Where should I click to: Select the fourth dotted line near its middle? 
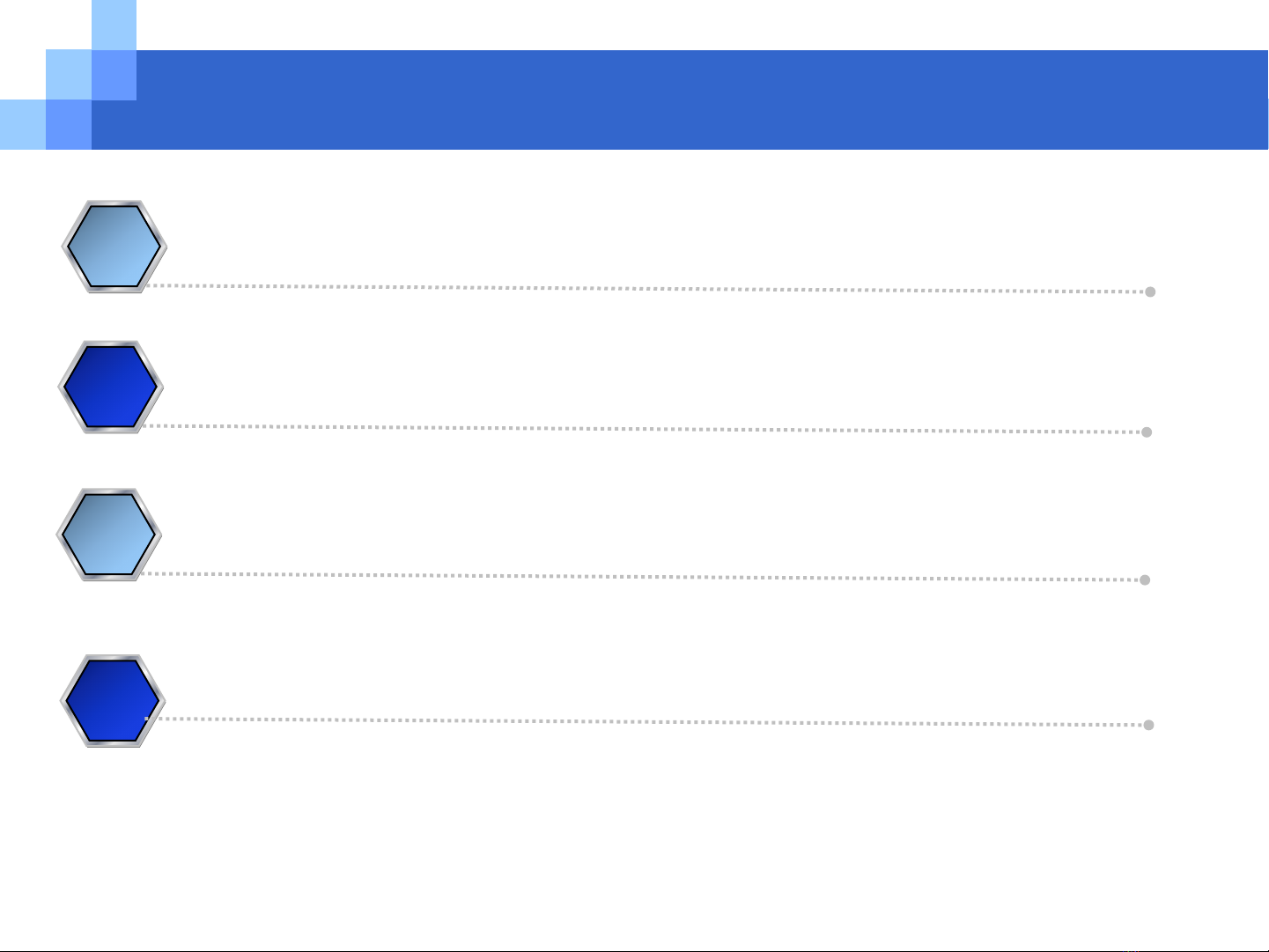[x=647, y=721]
